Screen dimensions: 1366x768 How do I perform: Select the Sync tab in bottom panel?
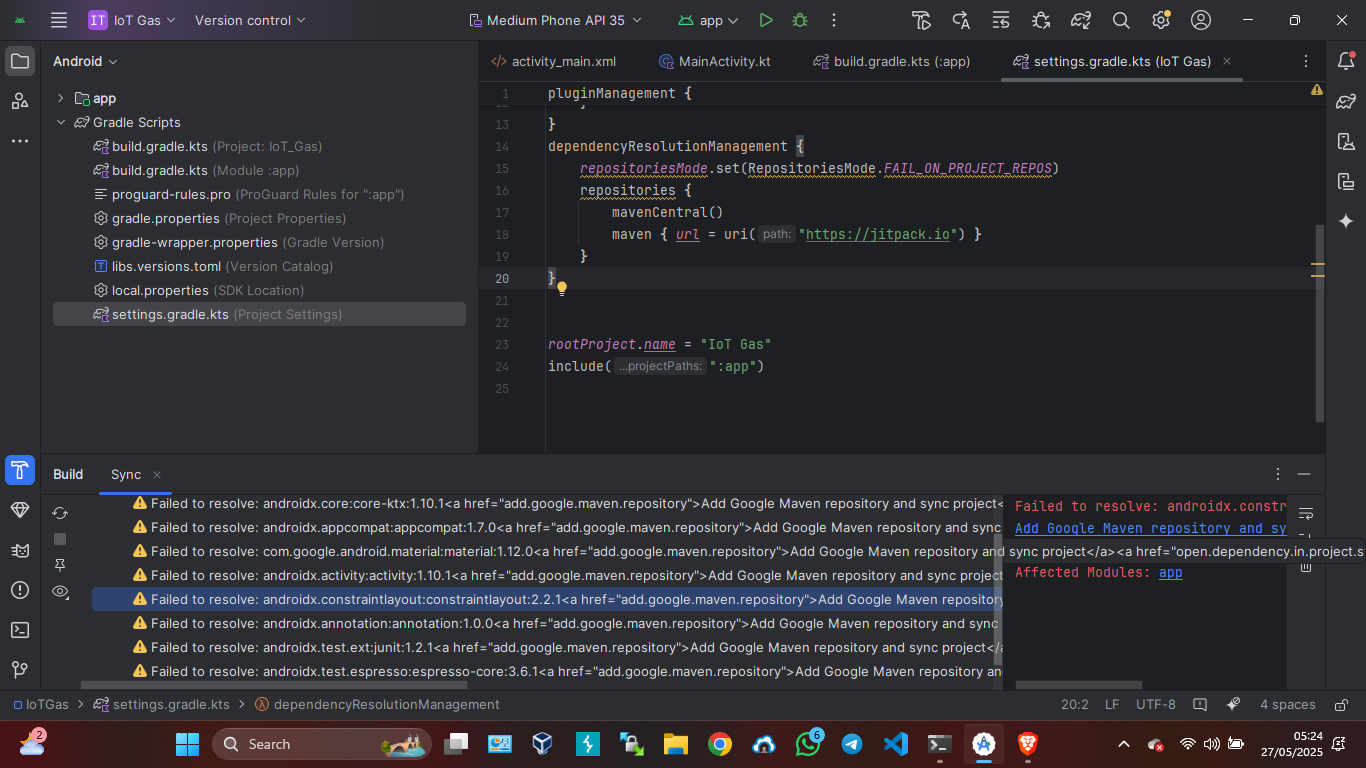point(126,474)
